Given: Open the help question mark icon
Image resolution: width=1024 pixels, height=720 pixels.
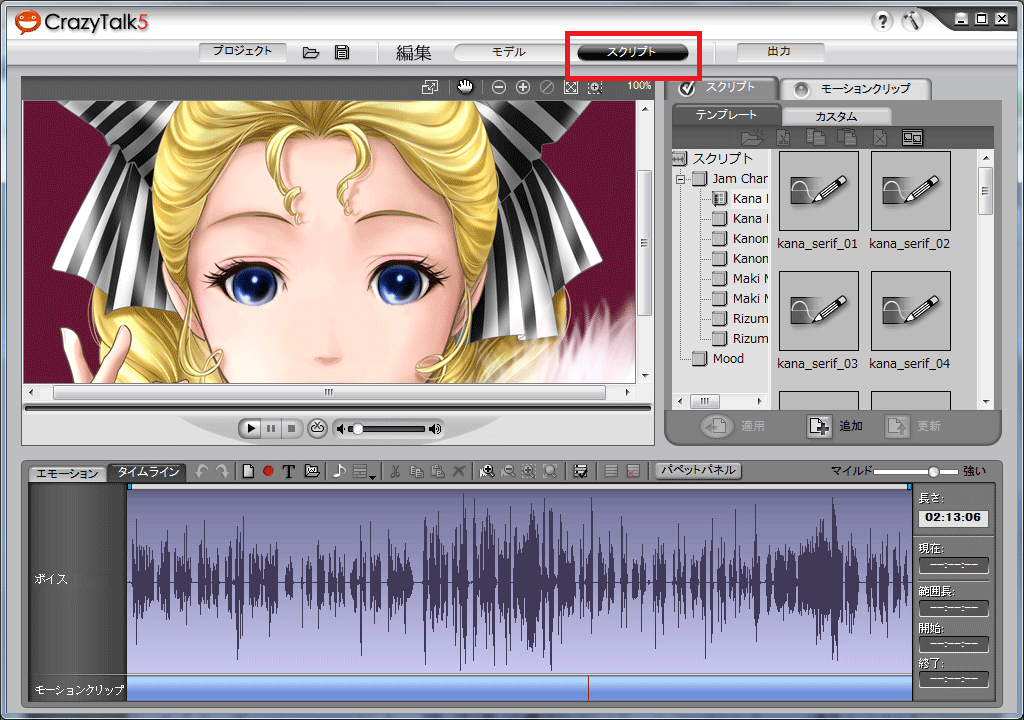Looking at the screenshot, I should (882, 22).
